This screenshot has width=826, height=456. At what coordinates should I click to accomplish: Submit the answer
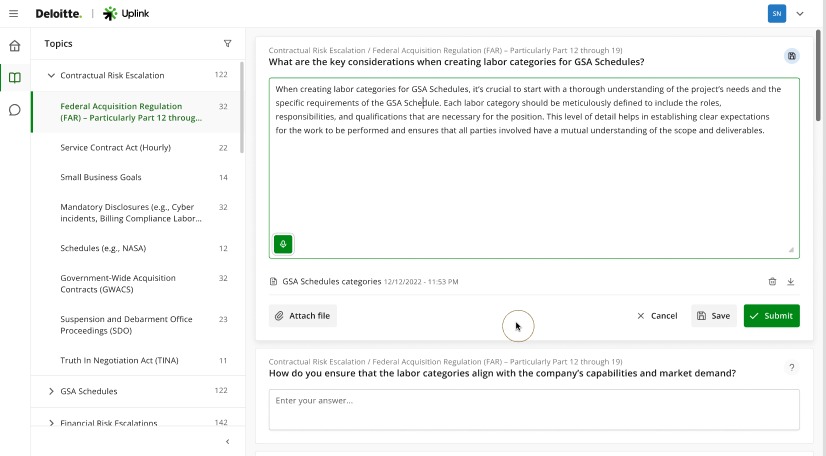(x=772, y=316)
